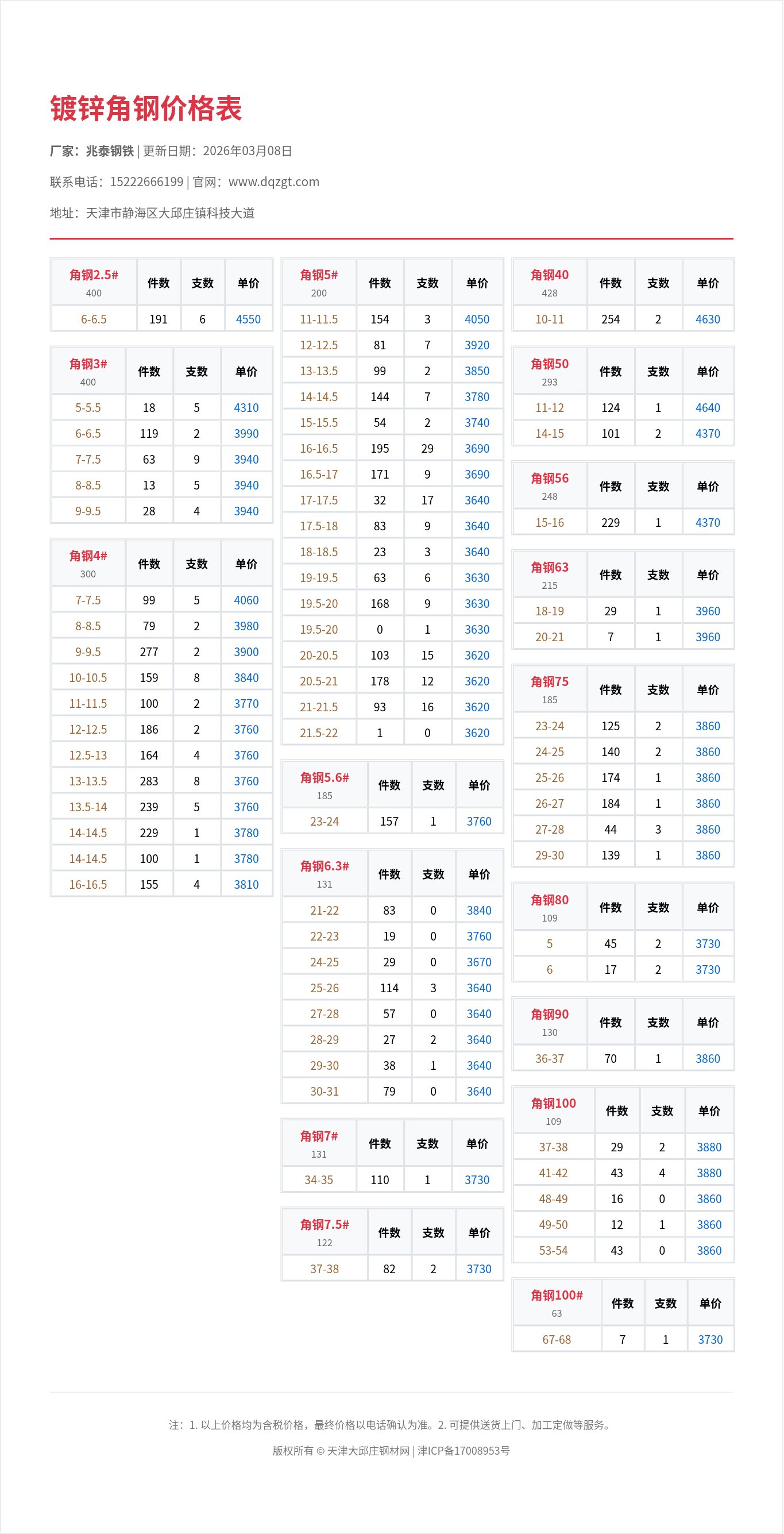
Task: Click price 4310 for 角钢3# 5-5.5
Action: pyautogui.click(x=246, y=408)
